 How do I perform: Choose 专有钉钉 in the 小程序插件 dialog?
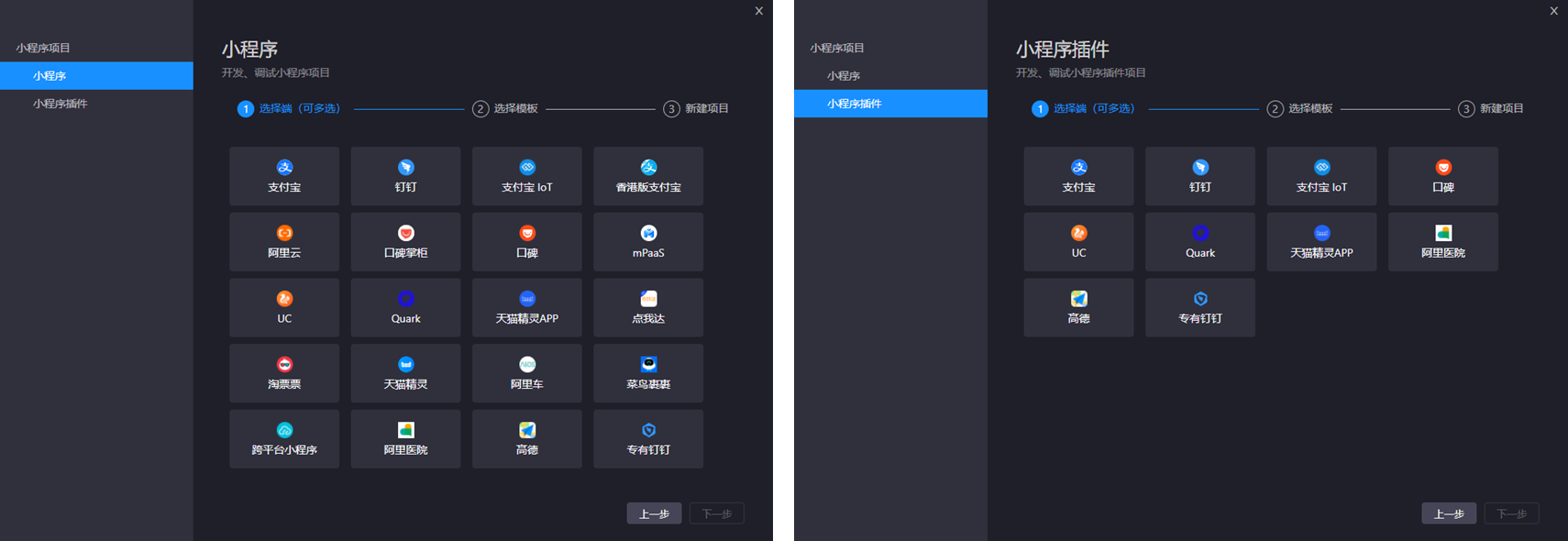(x=1200, y=307)
